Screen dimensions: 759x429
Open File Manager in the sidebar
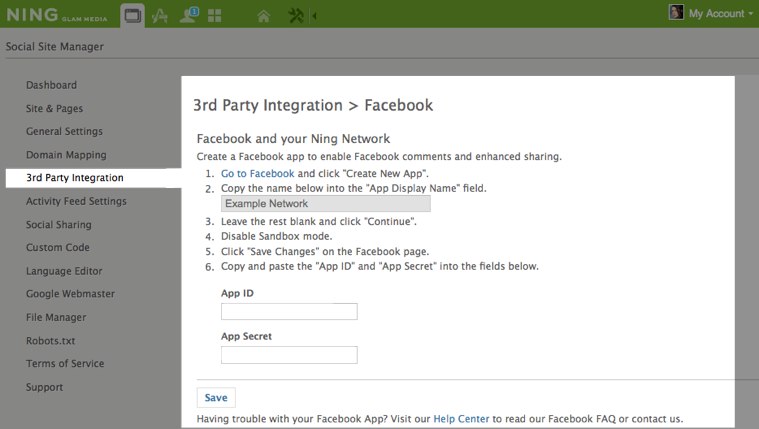56,318
